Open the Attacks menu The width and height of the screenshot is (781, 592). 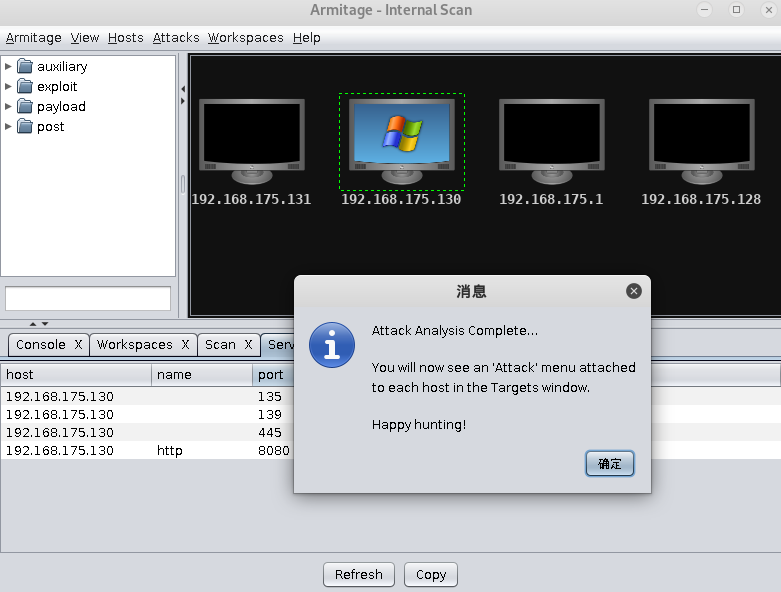176,38
